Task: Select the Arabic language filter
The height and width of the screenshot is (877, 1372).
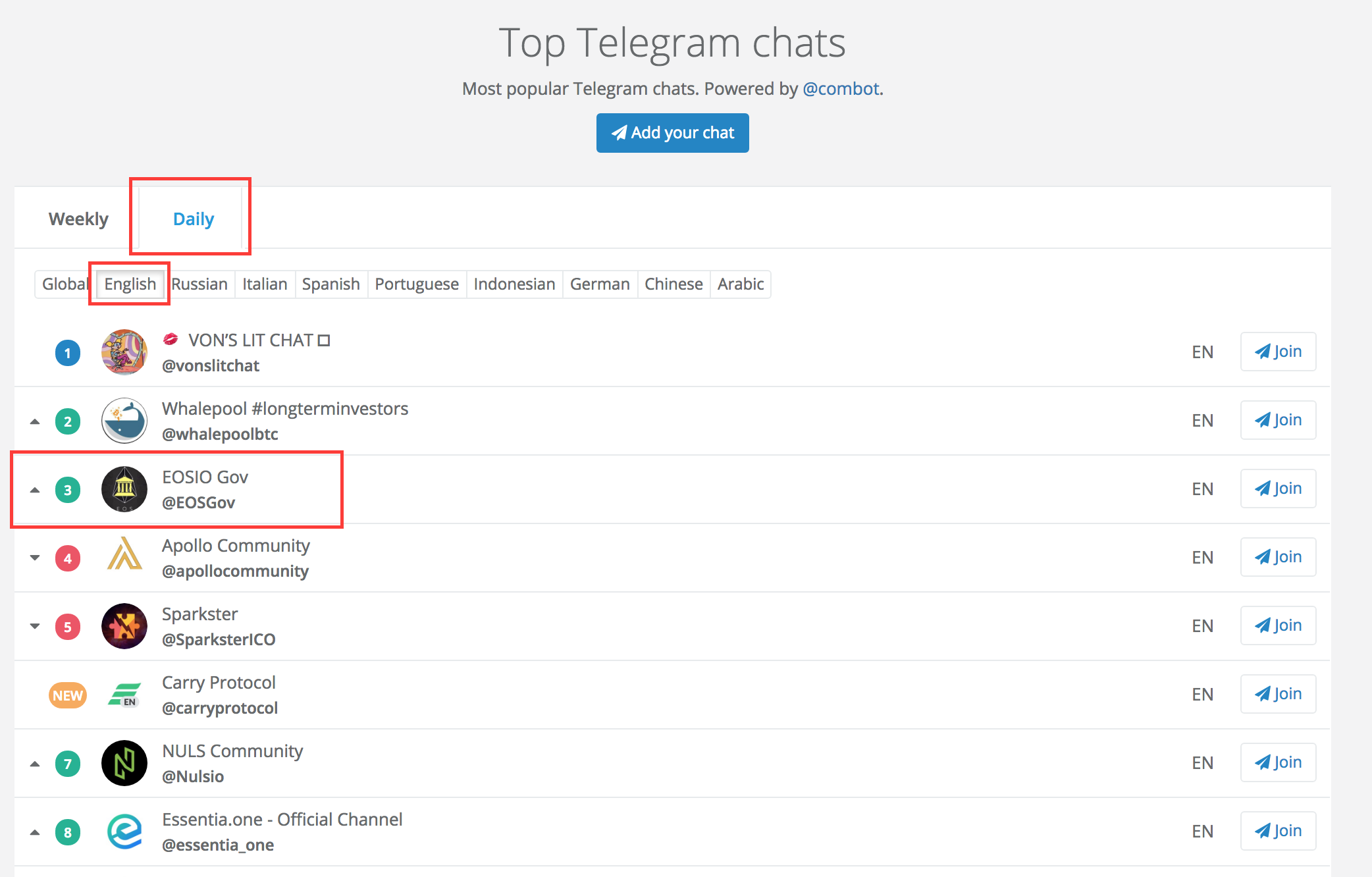Action: (741, 284)
